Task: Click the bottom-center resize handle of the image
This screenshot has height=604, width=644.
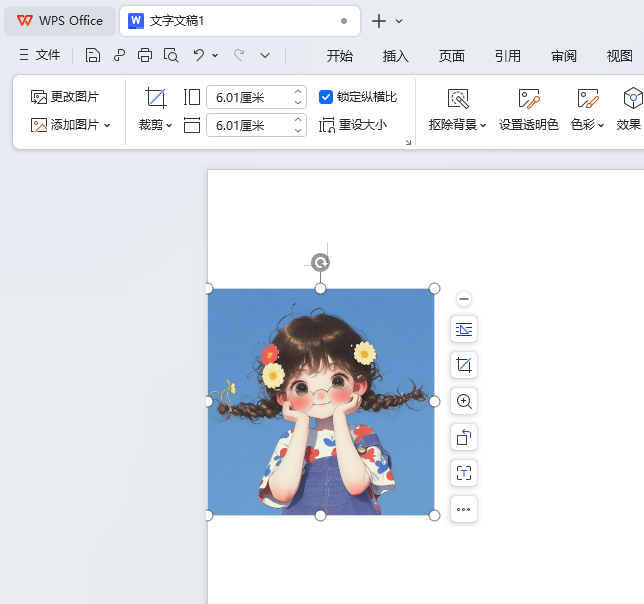Action: pyautogui.click(x=320, y=516)
